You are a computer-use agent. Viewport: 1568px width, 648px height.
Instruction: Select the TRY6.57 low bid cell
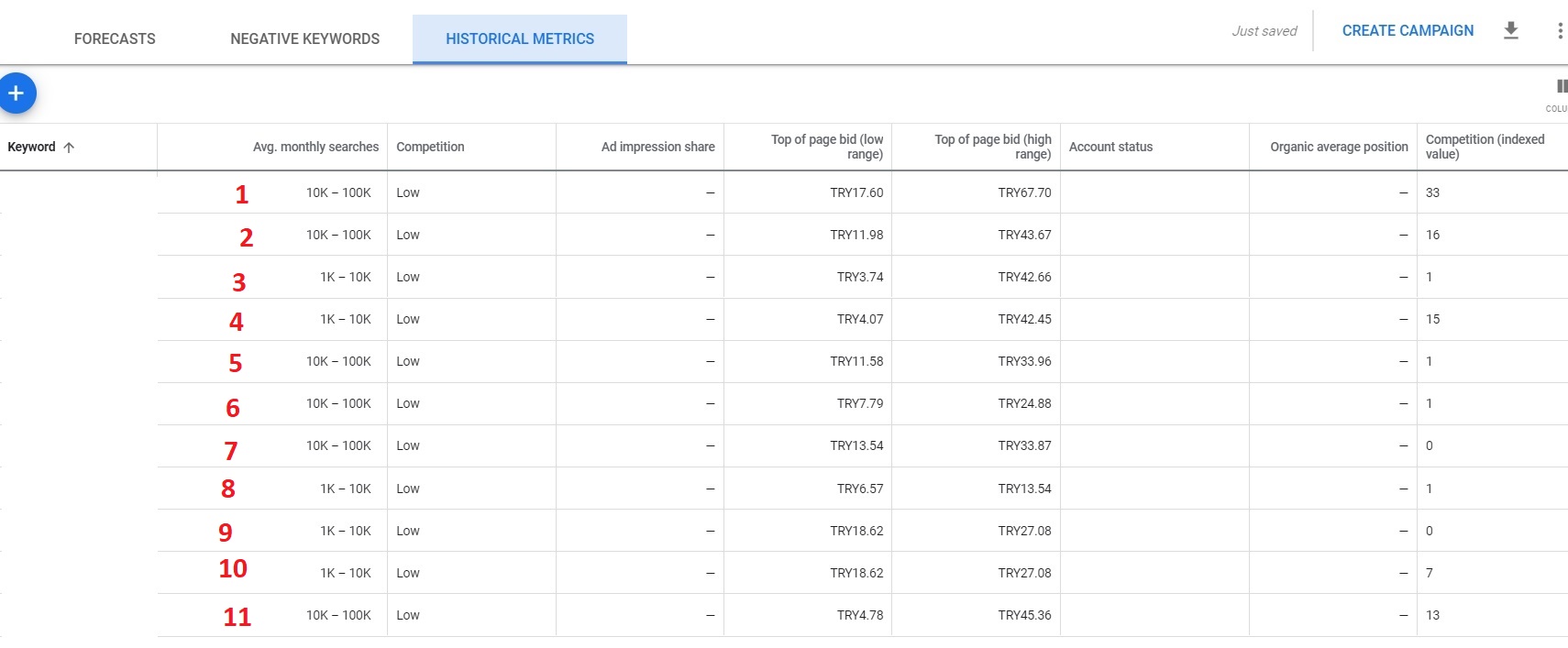point(860,489)
